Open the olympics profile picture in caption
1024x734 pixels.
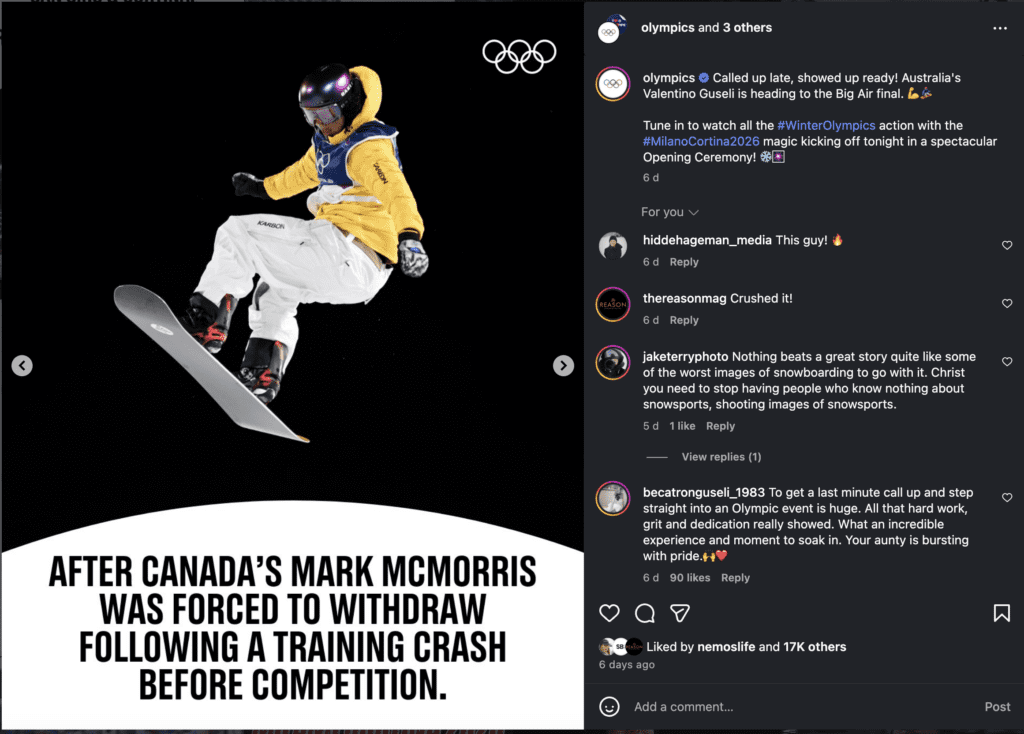coord(613,84)
